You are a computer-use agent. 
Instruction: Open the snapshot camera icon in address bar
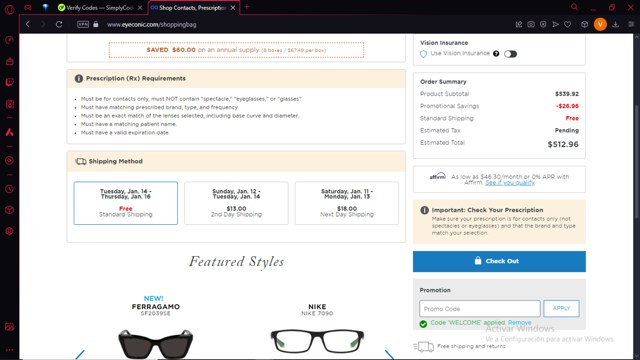[531, 24]
